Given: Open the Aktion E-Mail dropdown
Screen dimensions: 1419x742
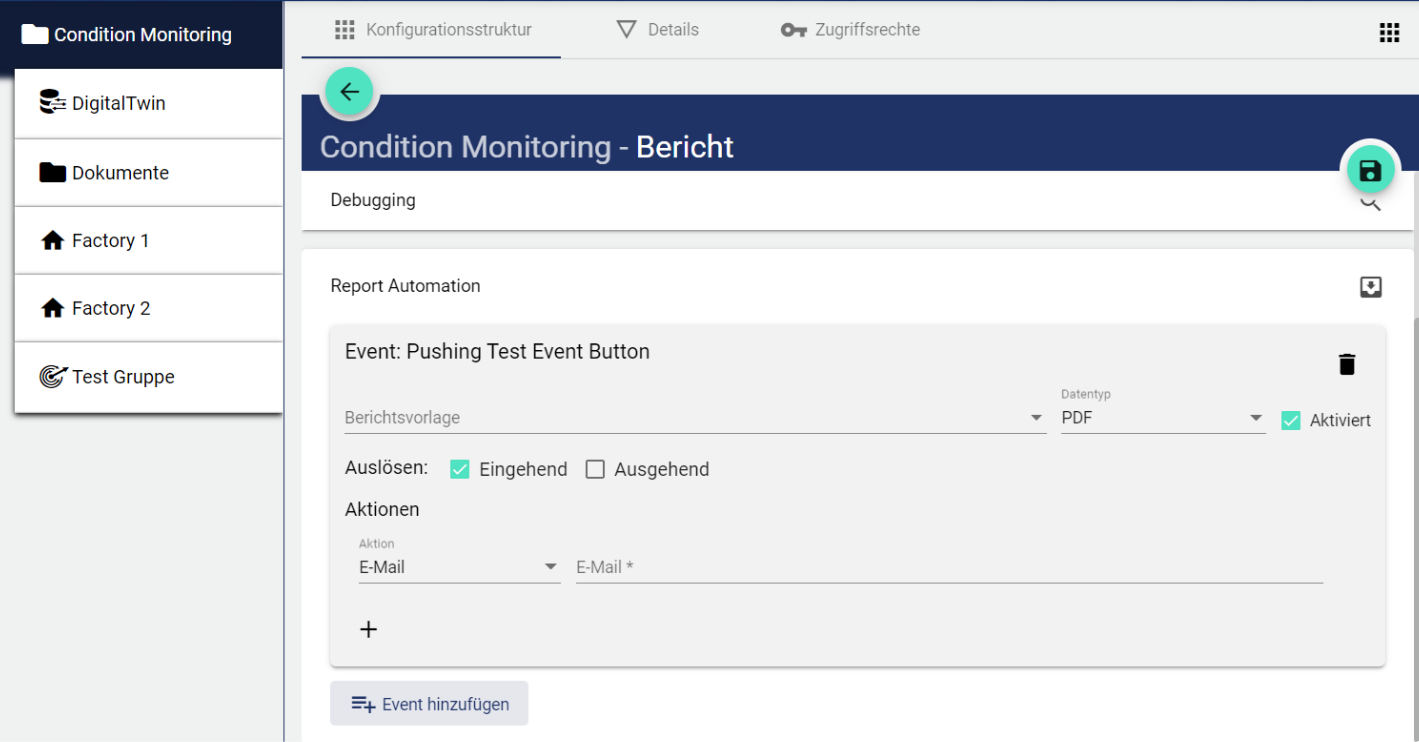Looking at the screenshot, I should point(458,567).
